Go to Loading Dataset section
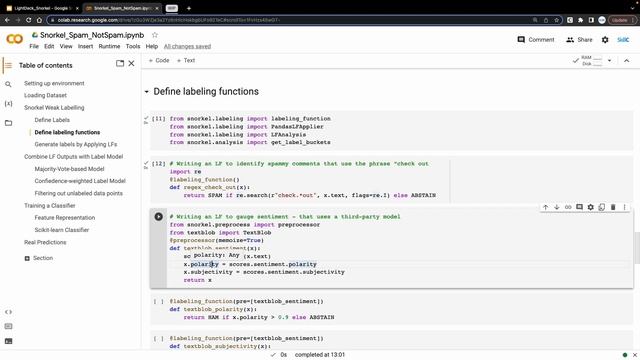 tap(45, 96)
